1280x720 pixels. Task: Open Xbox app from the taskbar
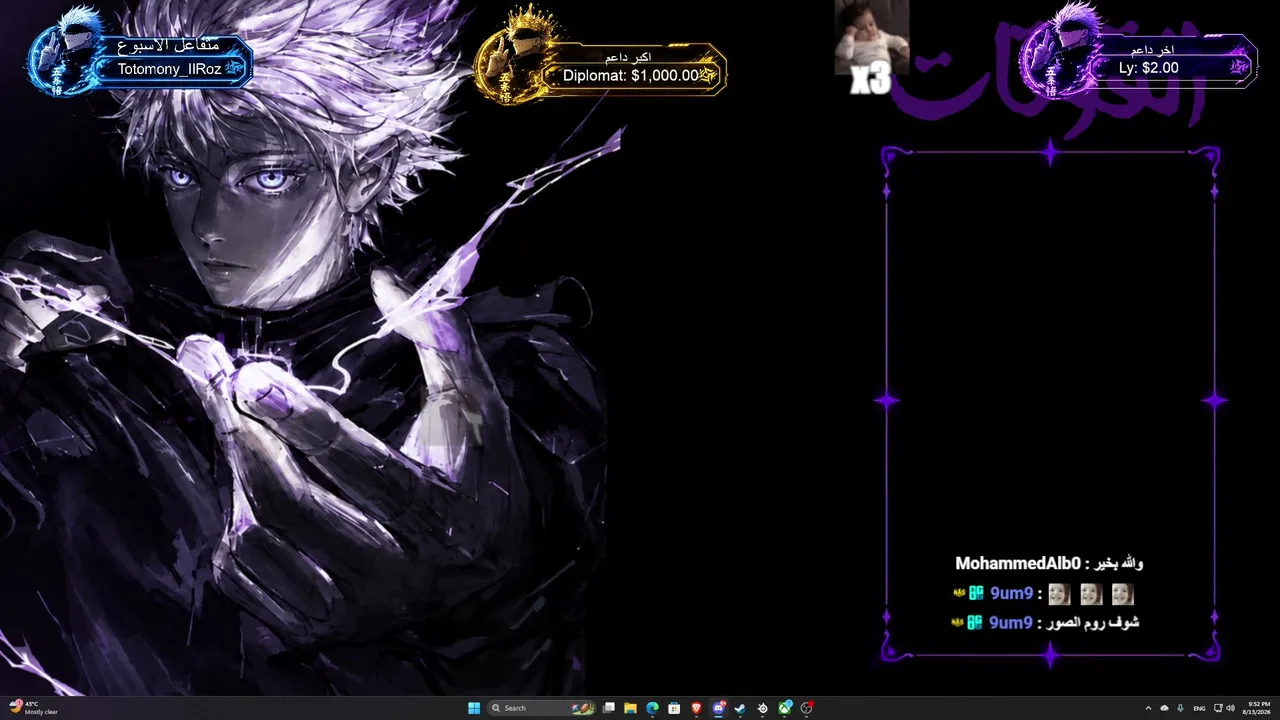(785, 708)
